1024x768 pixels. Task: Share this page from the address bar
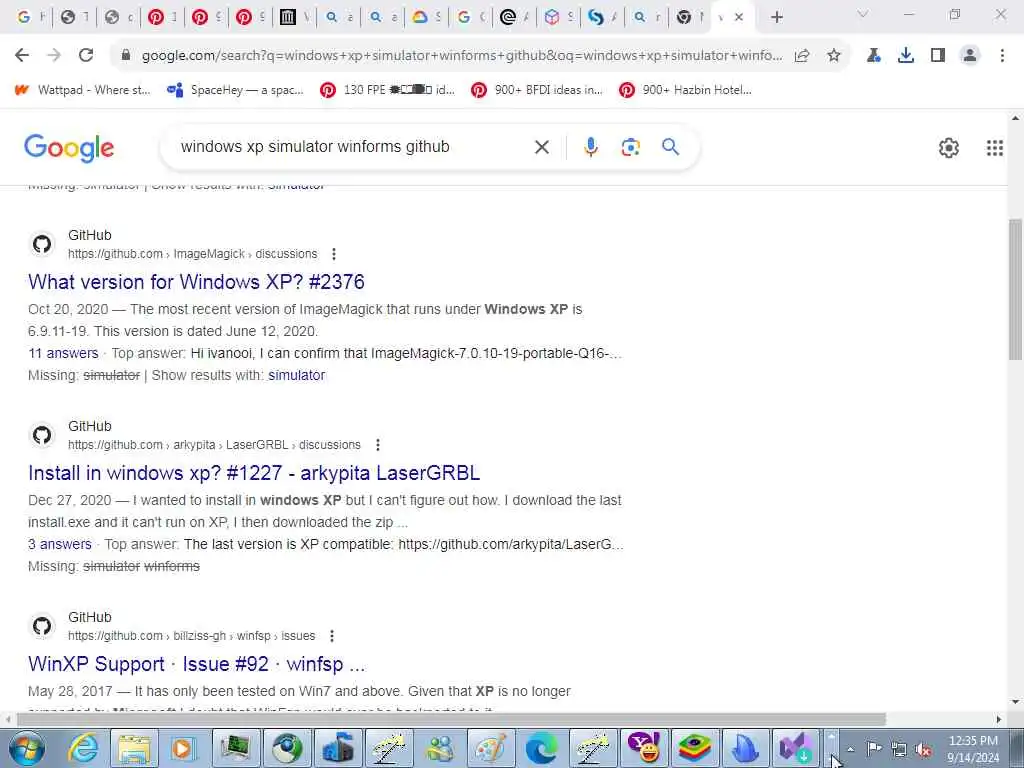point(802,56)
